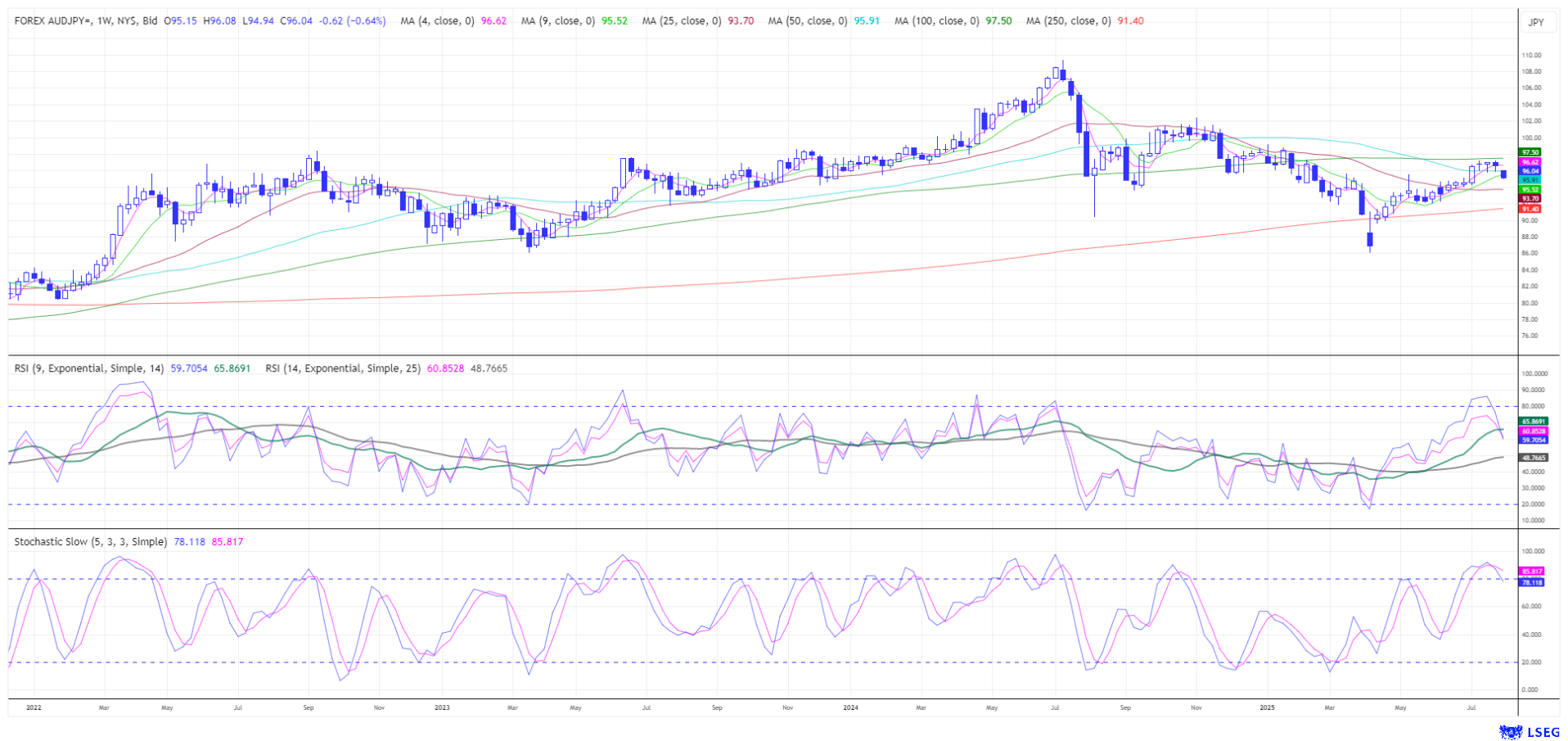Click the 2024 label on time axis
This screenshot has height=741, width=1568.
click(850, 707)
